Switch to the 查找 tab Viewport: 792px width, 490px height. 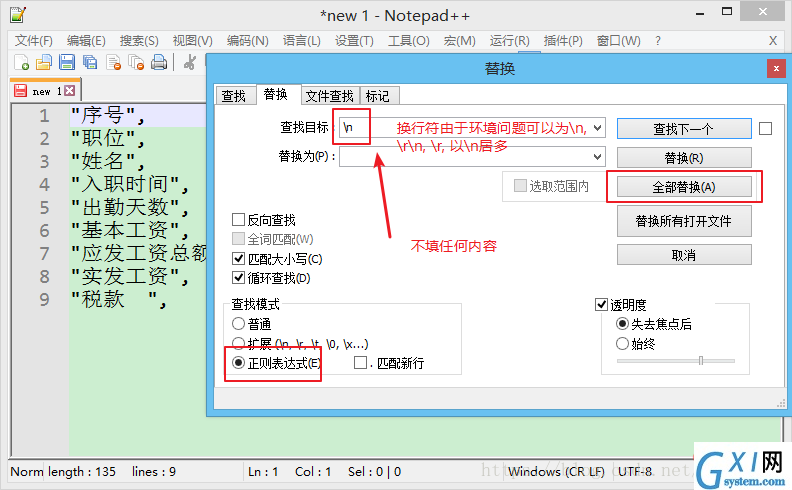[234, 95]
